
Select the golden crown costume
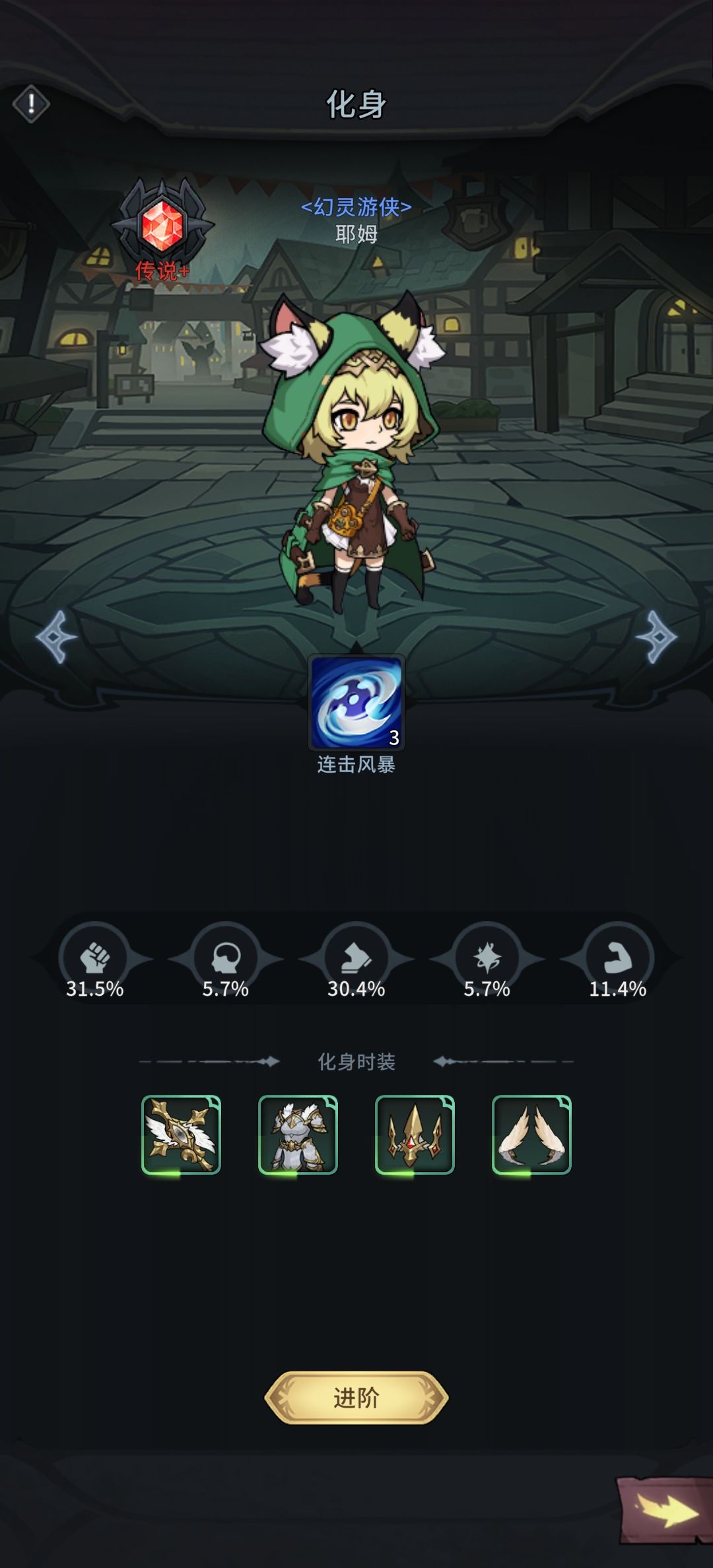pos(415,1135)
